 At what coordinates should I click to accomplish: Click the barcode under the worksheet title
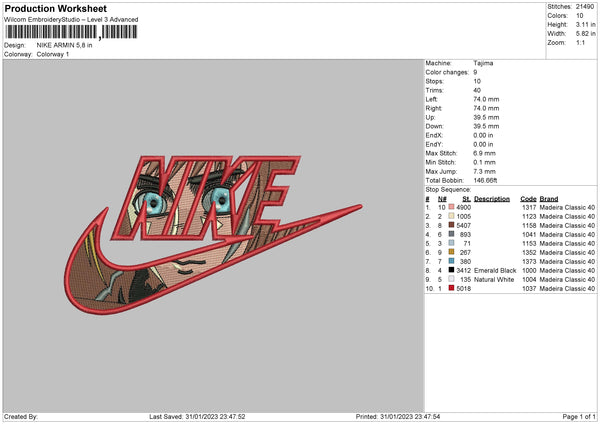pos(71,32)
